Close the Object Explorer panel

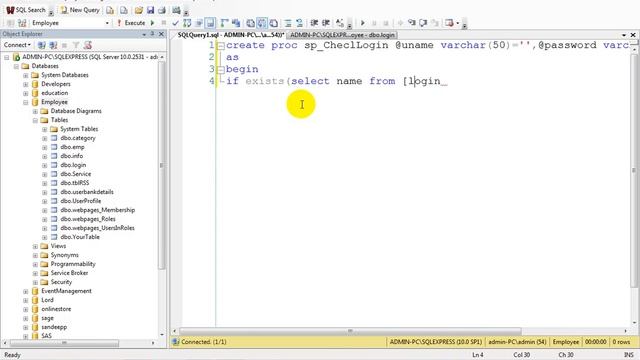coord(161,34)
